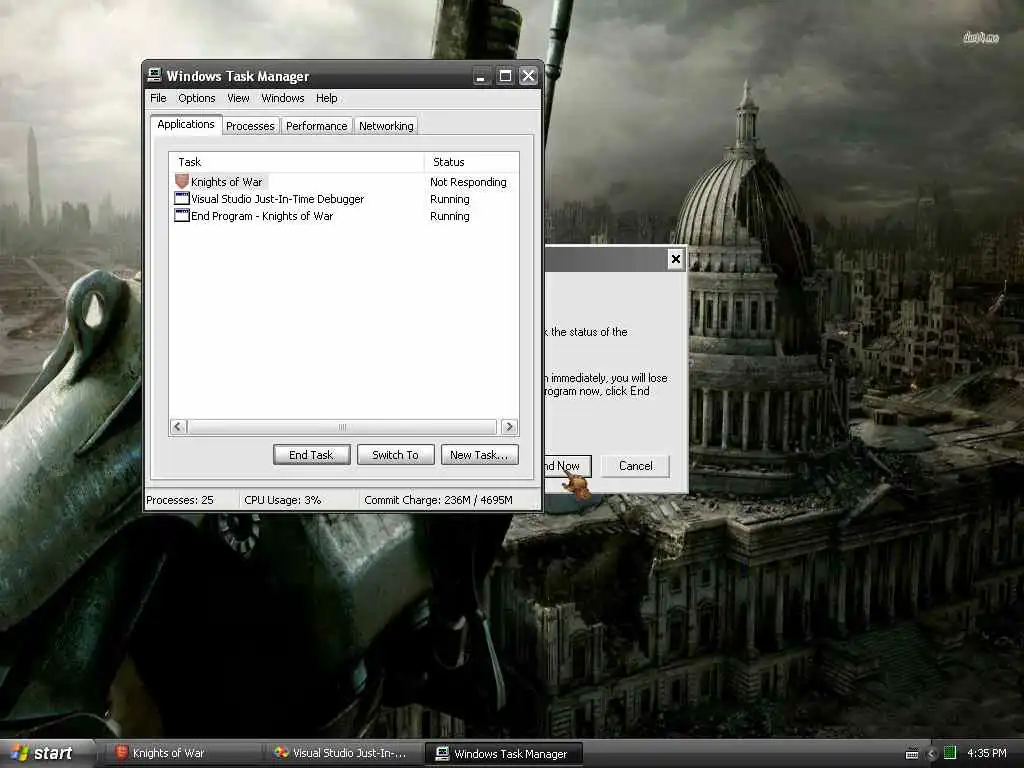
Task: Click the Visual Studio Just-In-Time Debugger window icon
Action: (182, 199)
